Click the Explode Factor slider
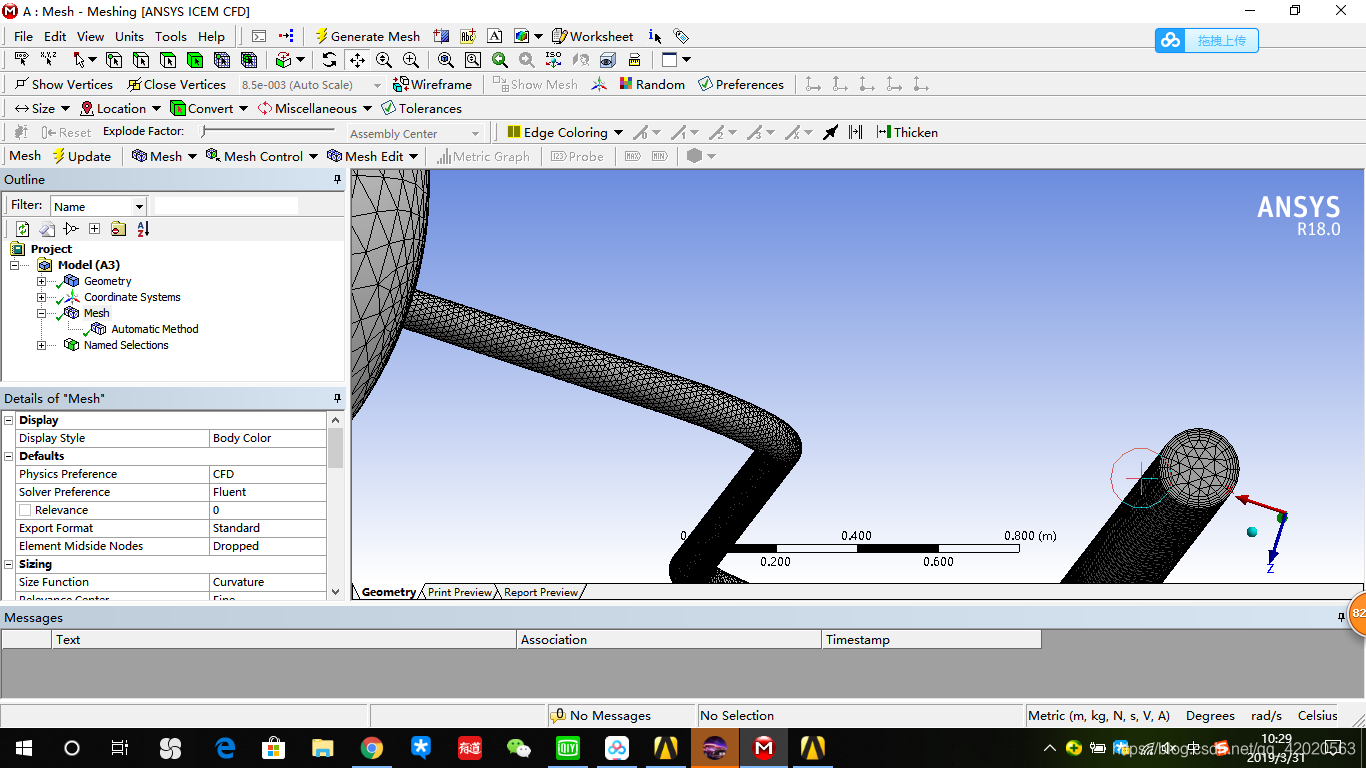 [268, 131]
